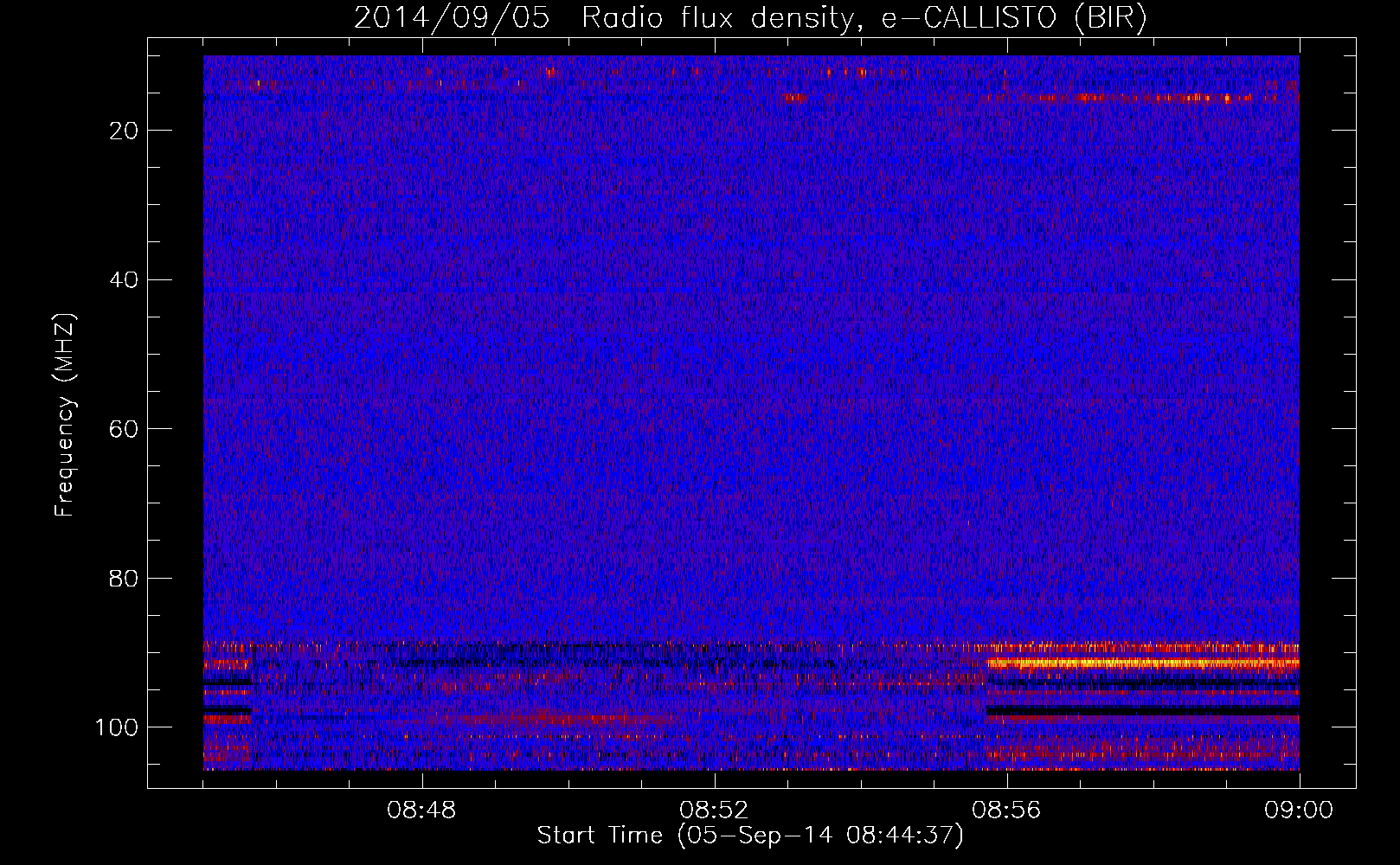Click the 09:00 time tick label
This screenshot has height=865, width=1400.
[x=1299, y=811]
